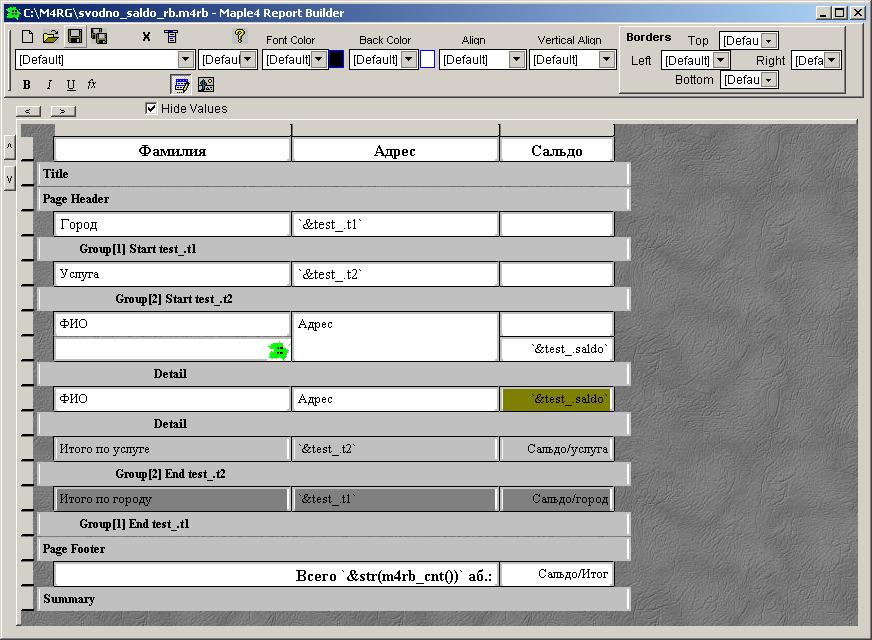
Task: Toggle the Hide Values checkbox
Action: tap(151, 108)
